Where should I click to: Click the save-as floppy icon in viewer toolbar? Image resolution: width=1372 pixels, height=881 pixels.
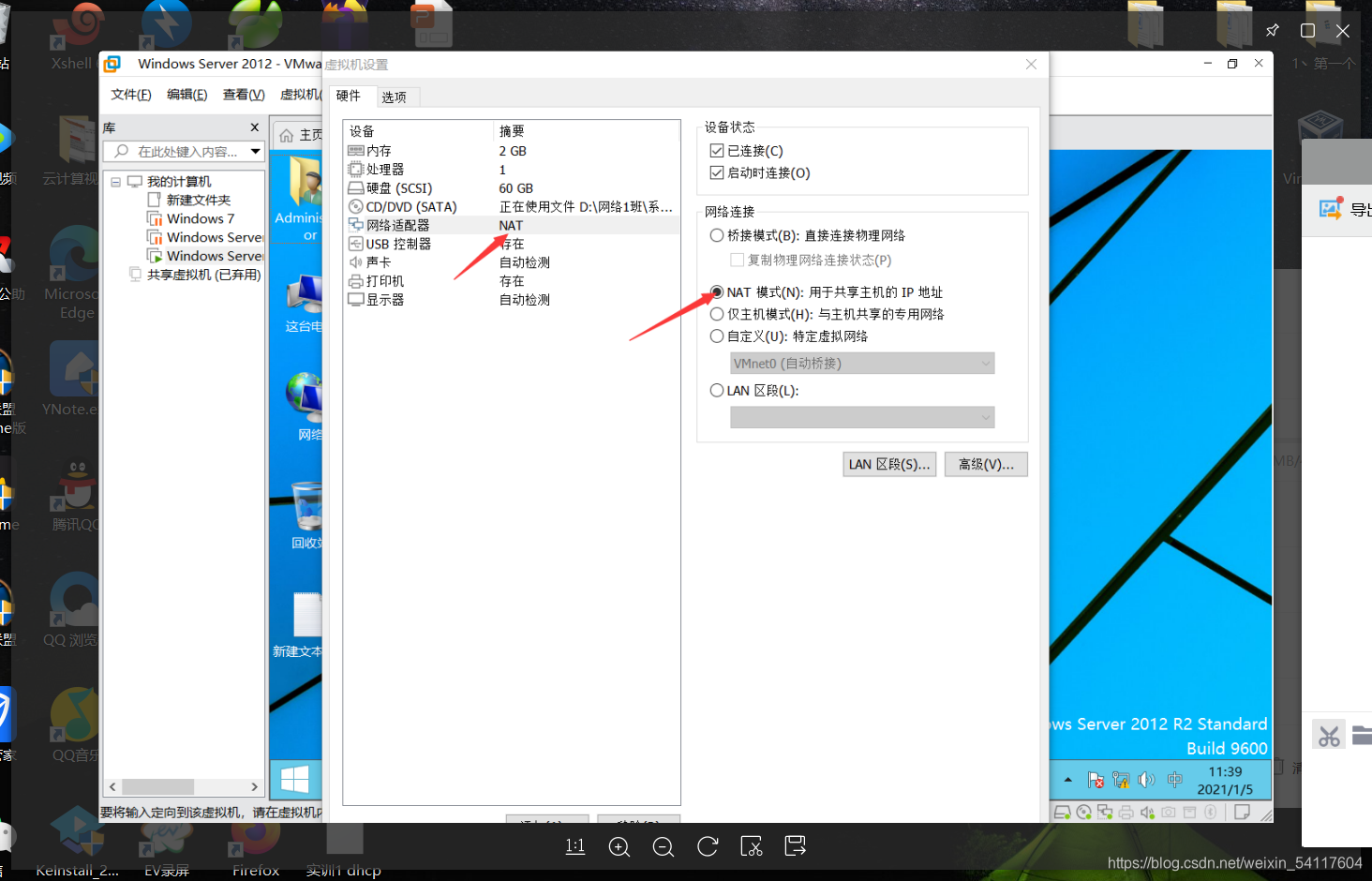796,846
